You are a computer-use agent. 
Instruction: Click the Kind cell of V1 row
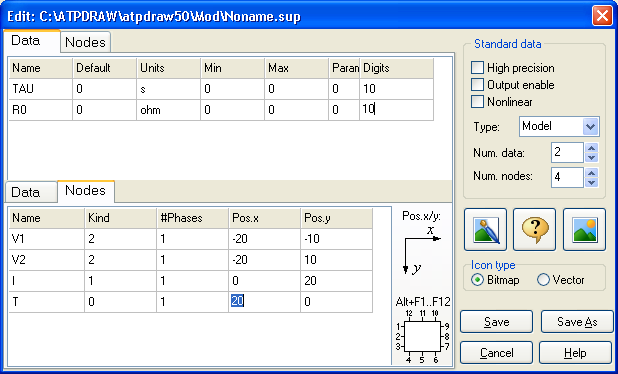tap(121, 238)
